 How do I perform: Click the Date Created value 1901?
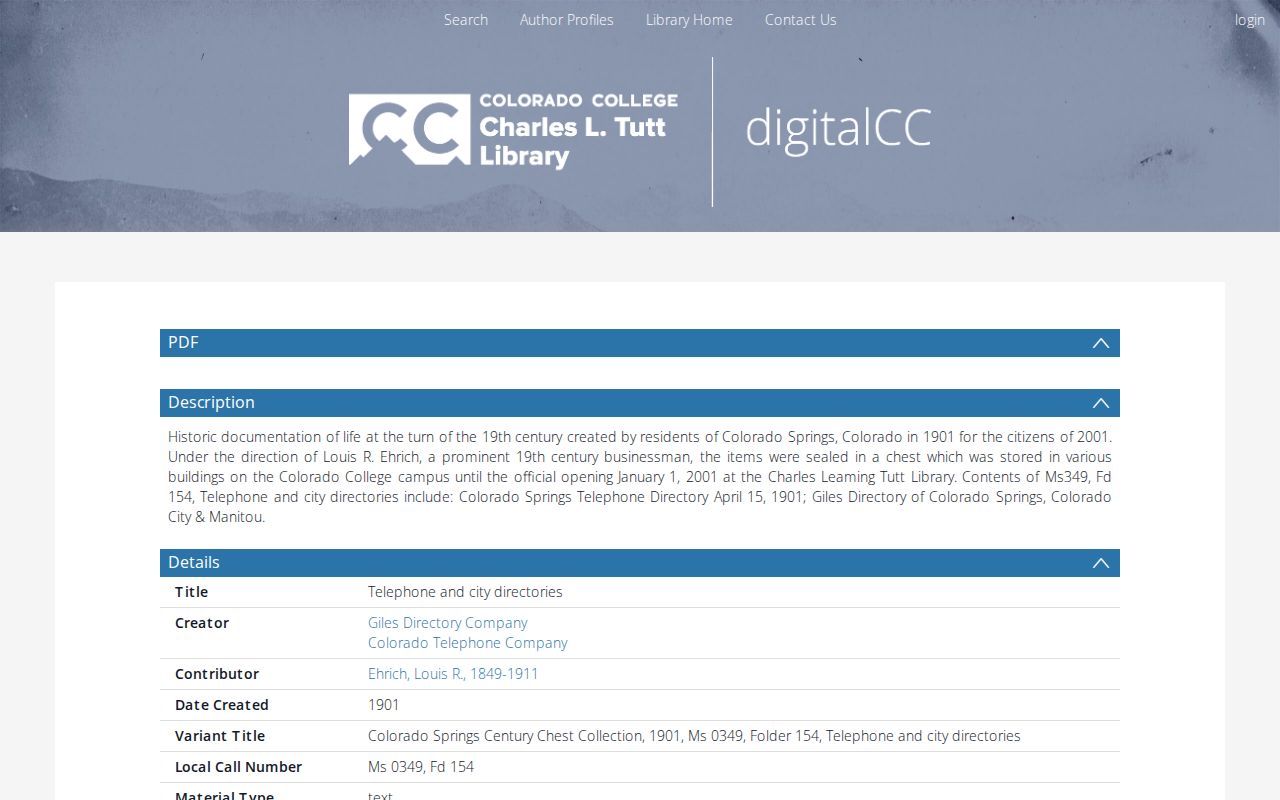[384, 705]
